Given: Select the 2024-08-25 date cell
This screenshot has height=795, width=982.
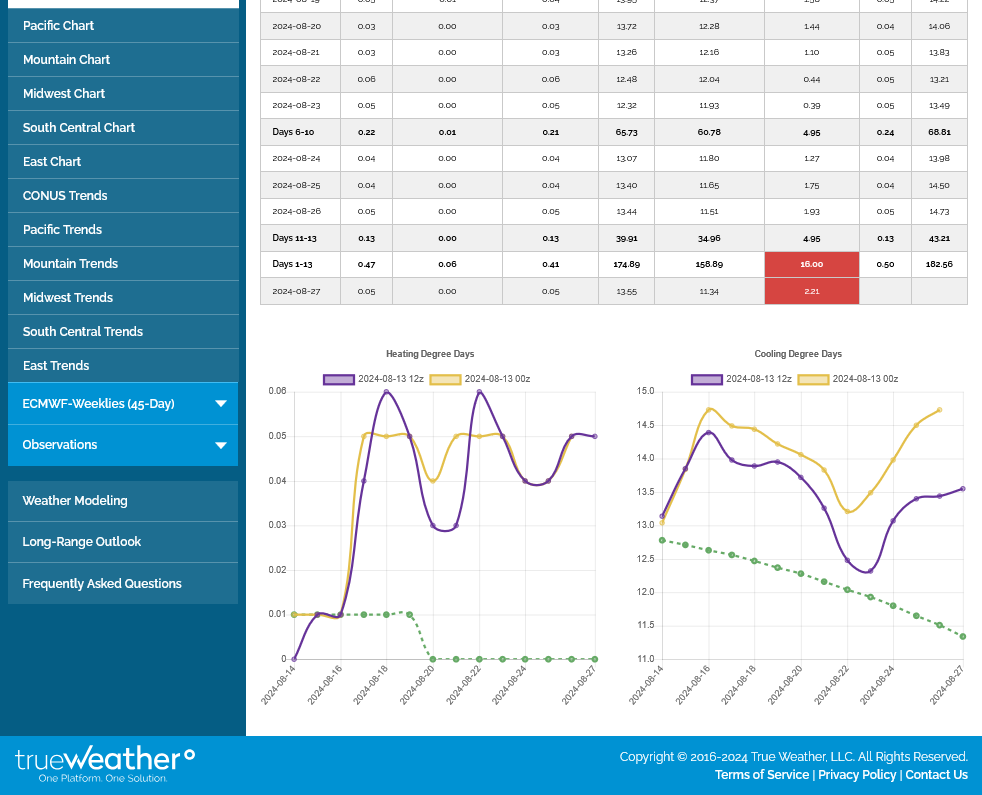Looking at the screenshot, I should click(x=300, y=185).
